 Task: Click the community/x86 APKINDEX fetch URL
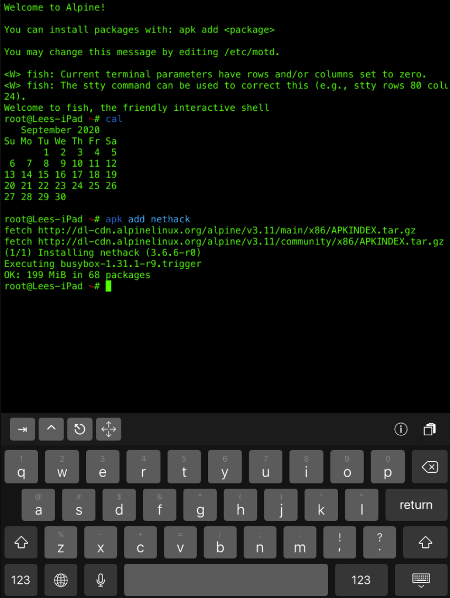click(241, 241)
